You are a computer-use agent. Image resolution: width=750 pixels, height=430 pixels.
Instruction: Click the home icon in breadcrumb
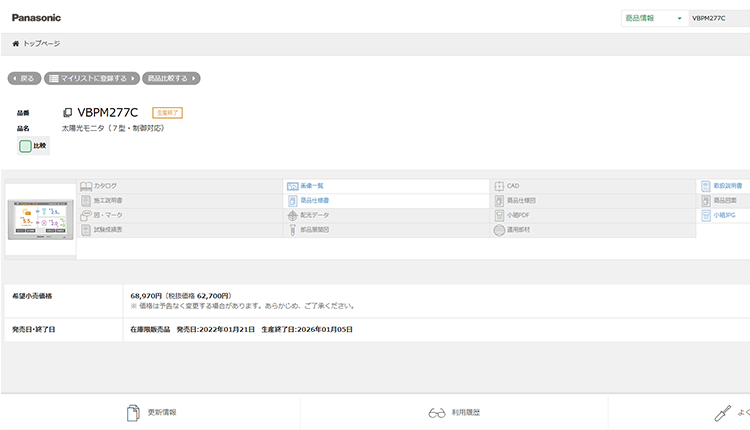coord(16,44)
